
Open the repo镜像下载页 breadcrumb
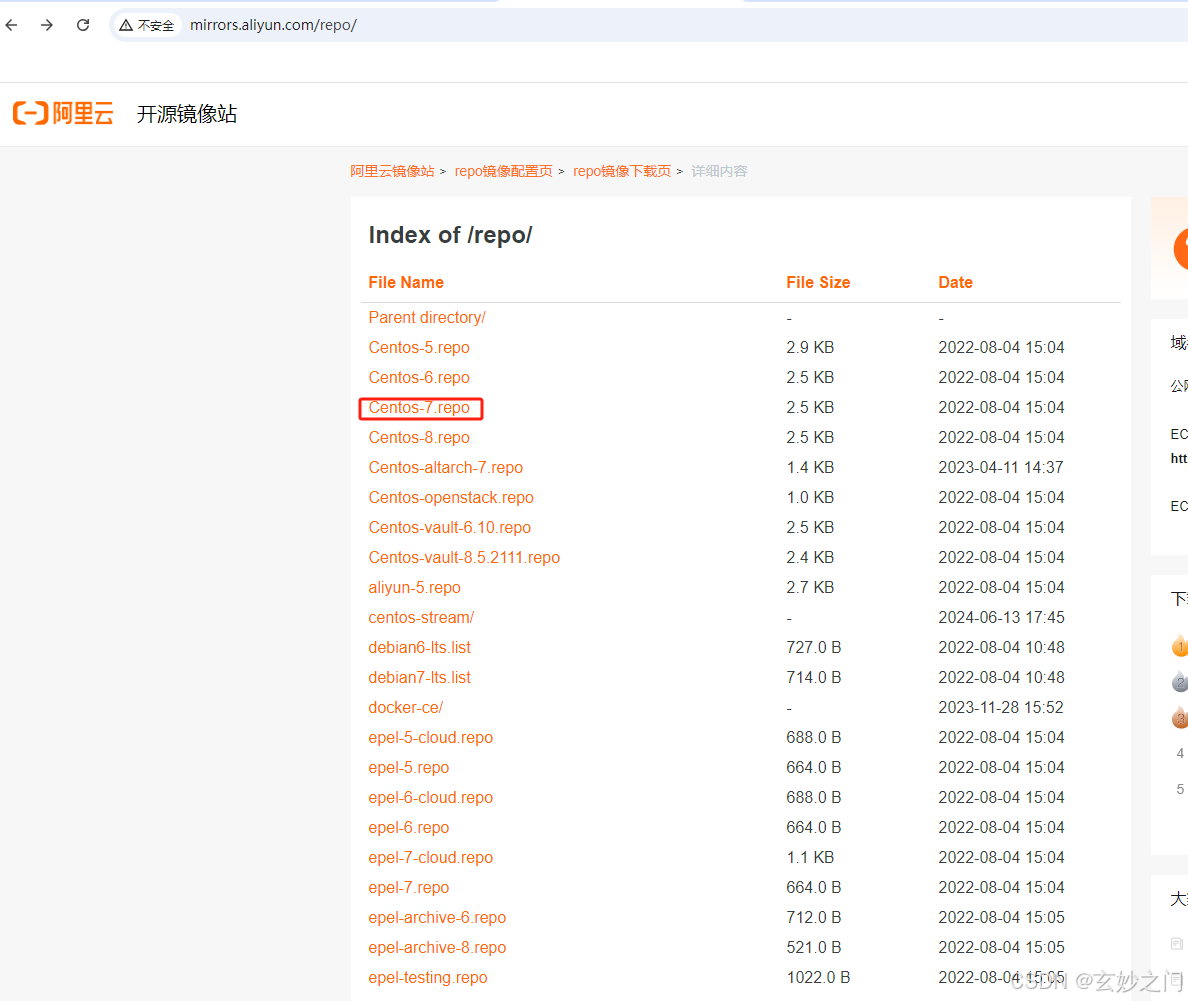coord(622,171)
